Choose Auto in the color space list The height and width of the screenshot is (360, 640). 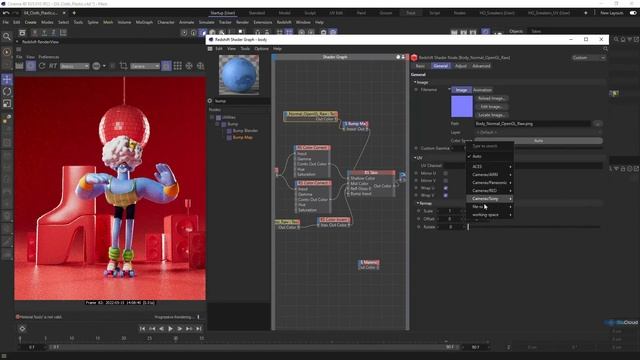490,156
